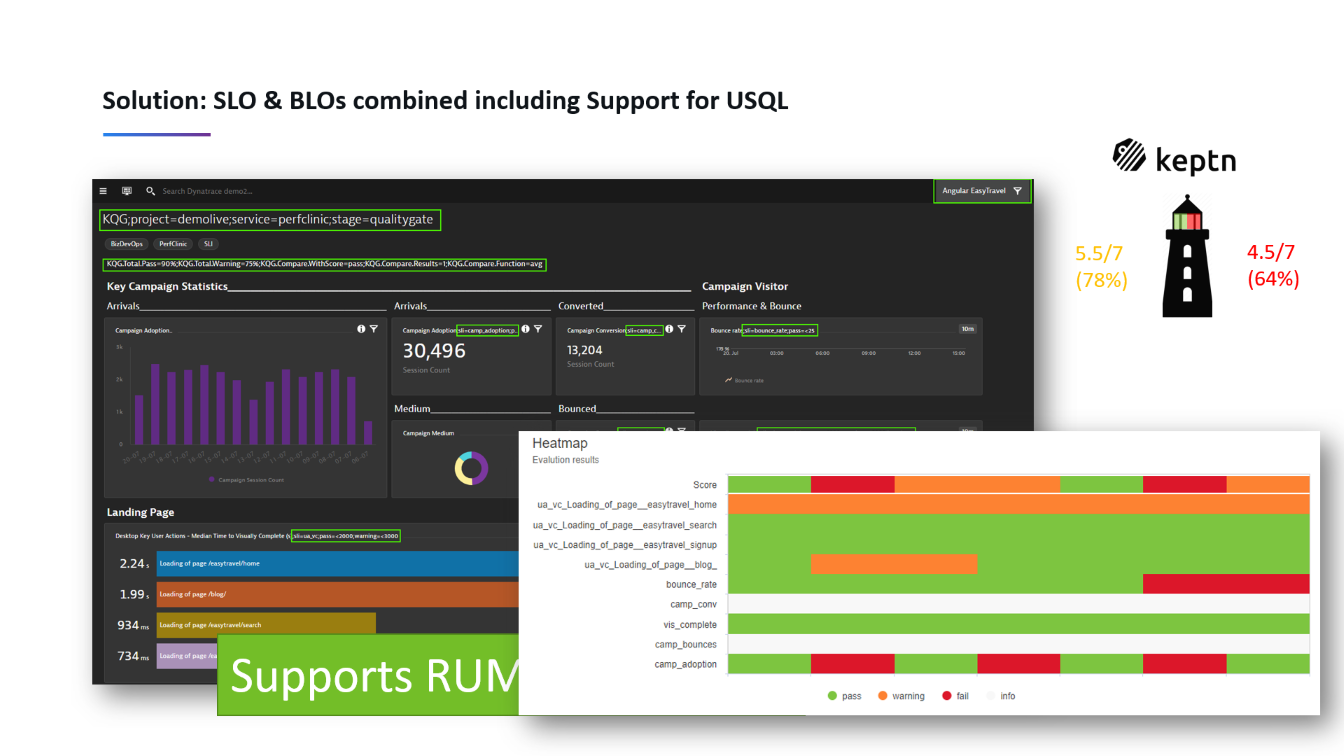Click the info icon on the Bounced tile
This screenshot has height=756, width=1344.
[670, 429]
